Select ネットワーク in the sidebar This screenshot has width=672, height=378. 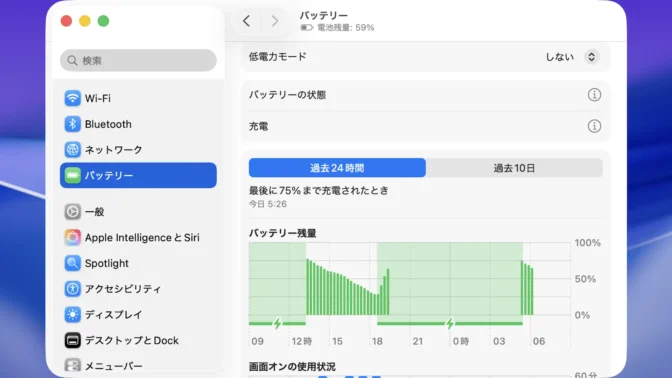[114, 150]
